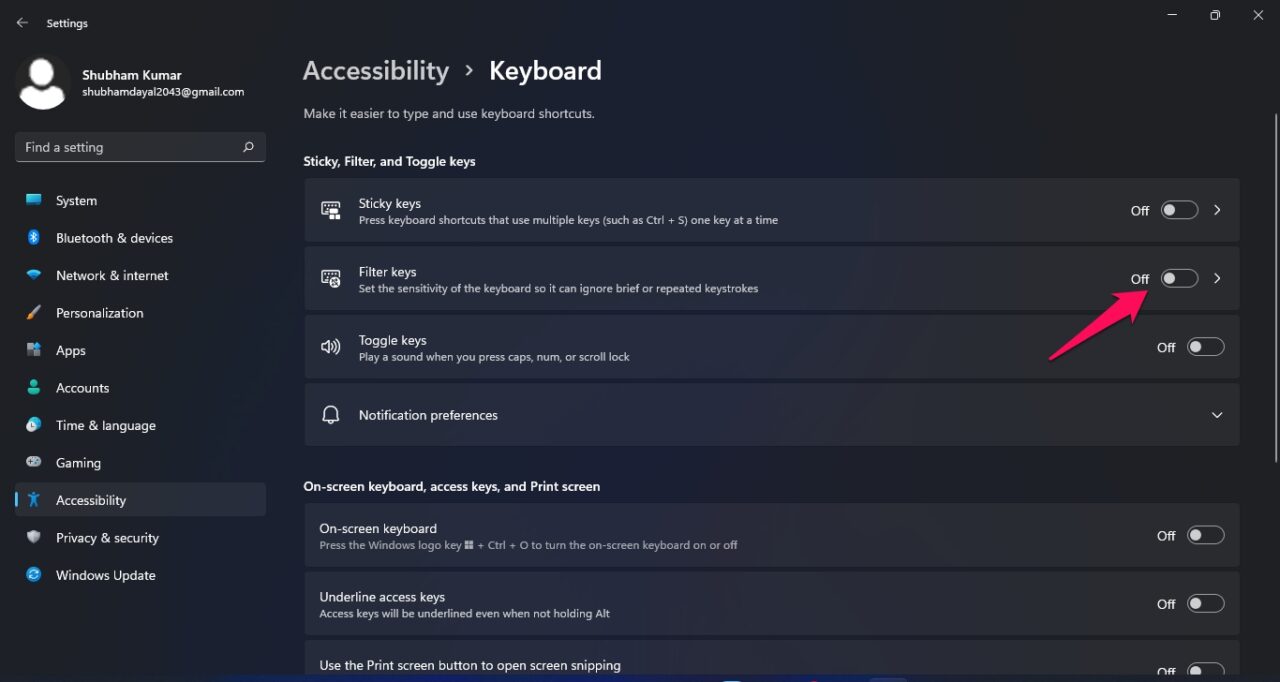Select Privacy & security in sidebar
This screenshot has width=1280, height=682.
pos(107,537)
